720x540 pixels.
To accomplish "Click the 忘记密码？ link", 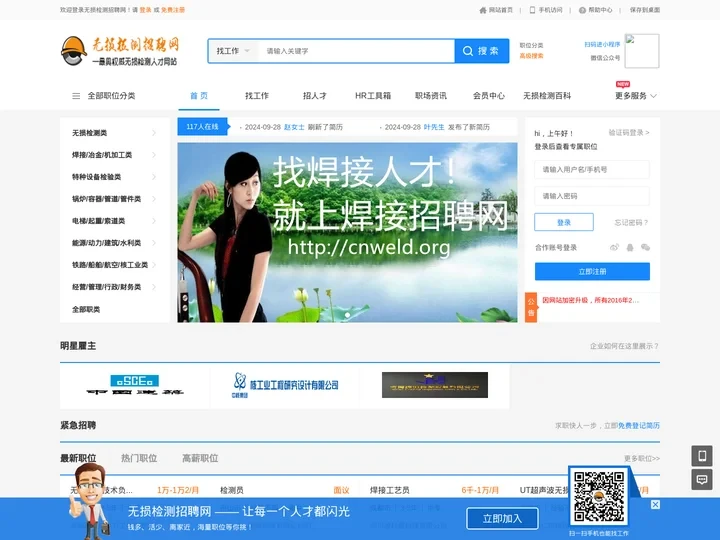I will click(631, 223).
